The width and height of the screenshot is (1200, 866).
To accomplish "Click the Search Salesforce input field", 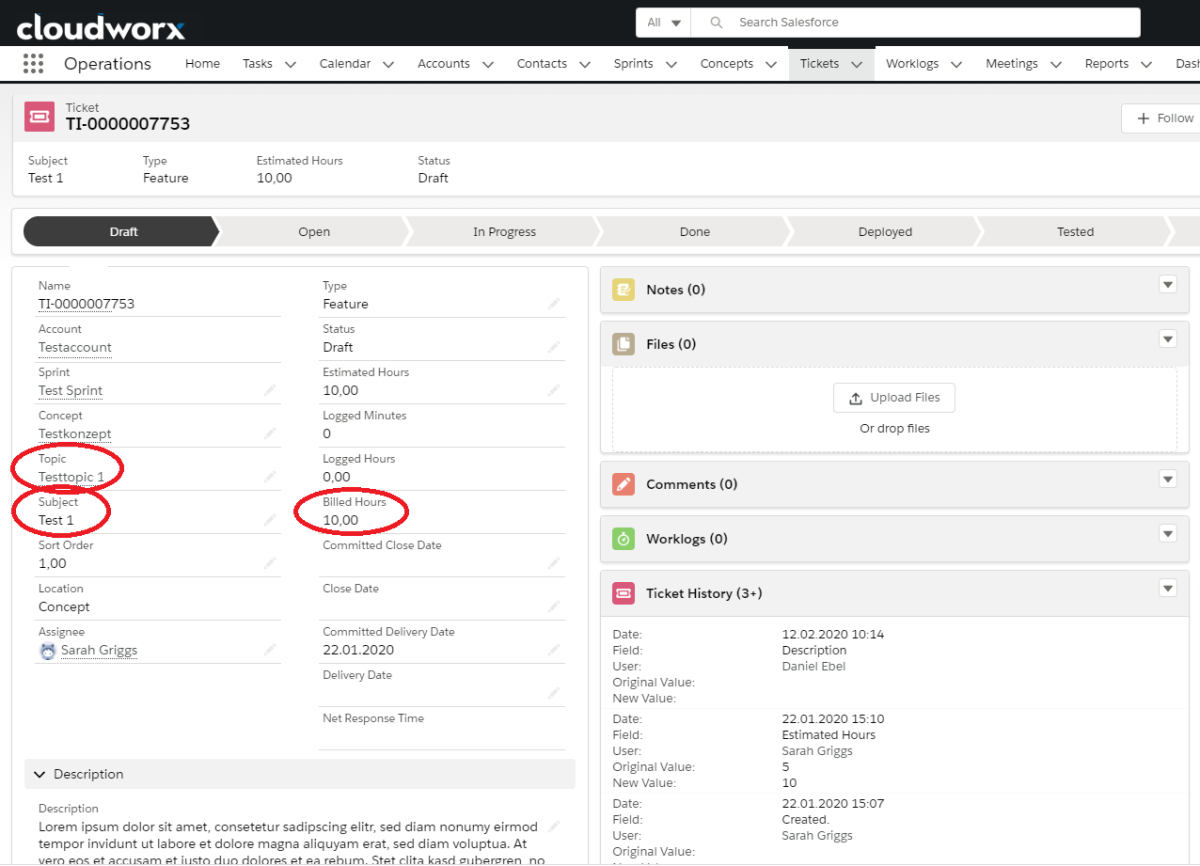I will [930, 23].
